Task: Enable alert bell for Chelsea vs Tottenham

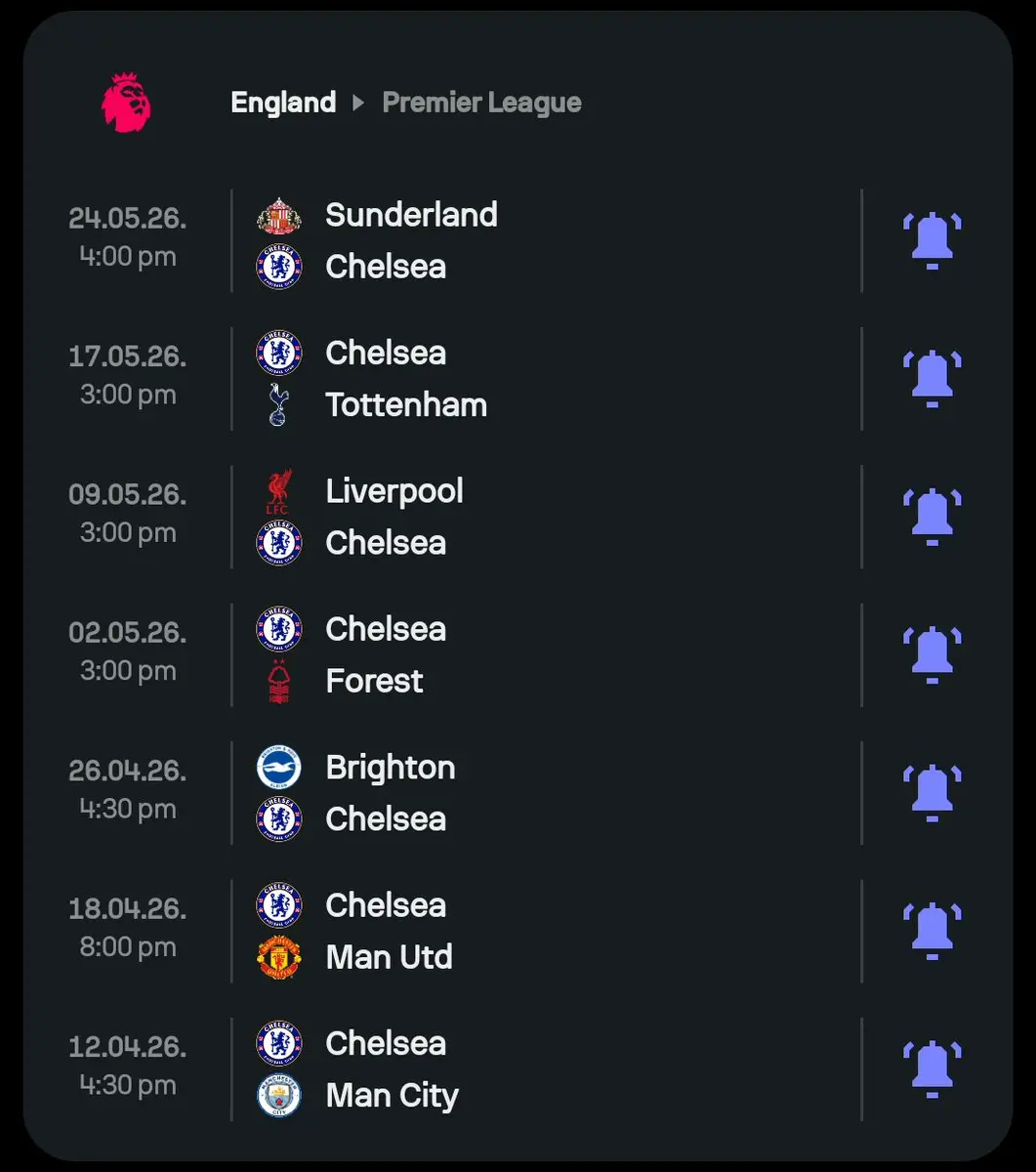Action: [932, 378]
